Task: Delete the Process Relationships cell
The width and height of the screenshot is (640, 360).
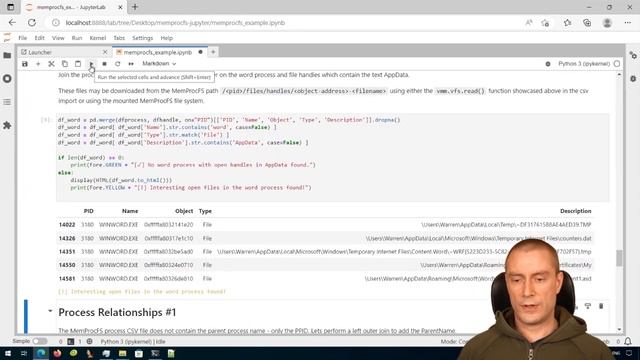Action: coord(601,306)
